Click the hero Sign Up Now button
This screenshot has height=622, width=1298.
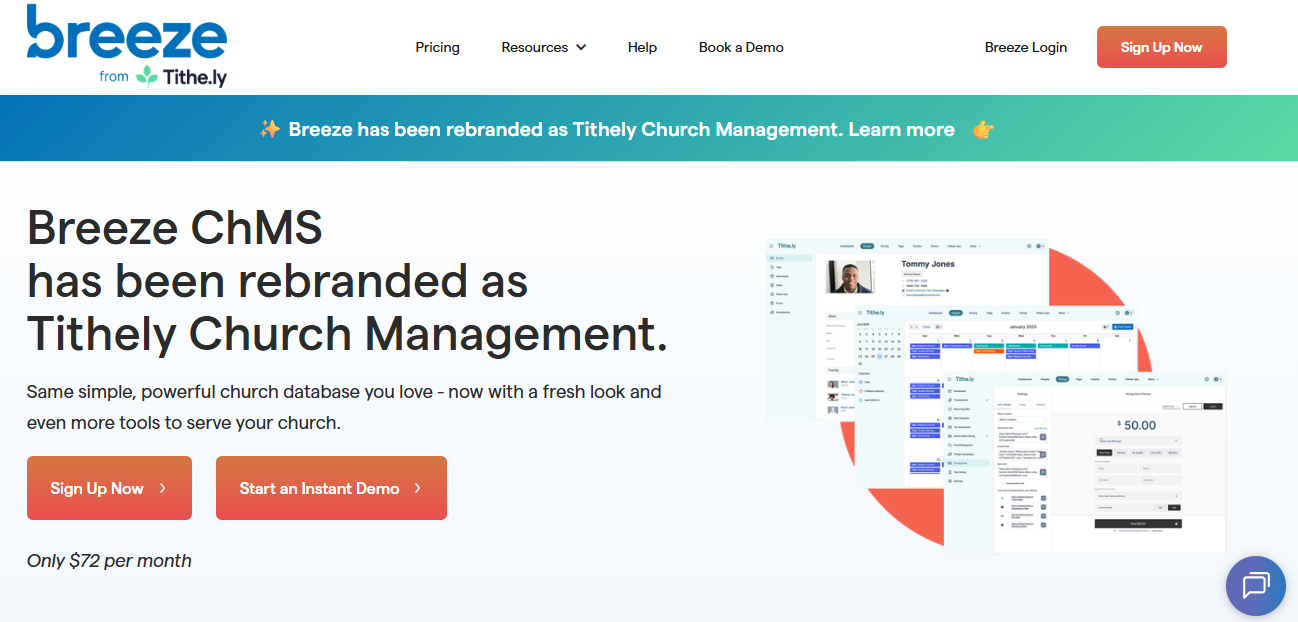click(x=109, y=488)
